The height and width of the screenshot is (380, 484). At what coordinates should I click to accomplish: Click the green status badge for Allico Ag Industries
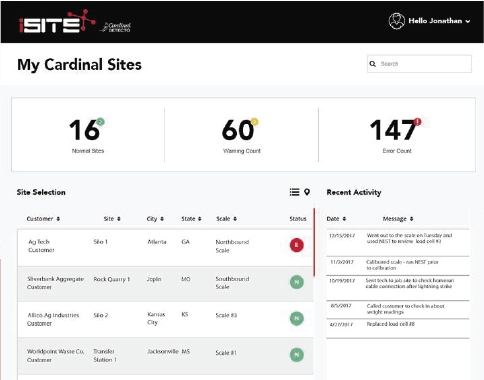pos(297,318)
